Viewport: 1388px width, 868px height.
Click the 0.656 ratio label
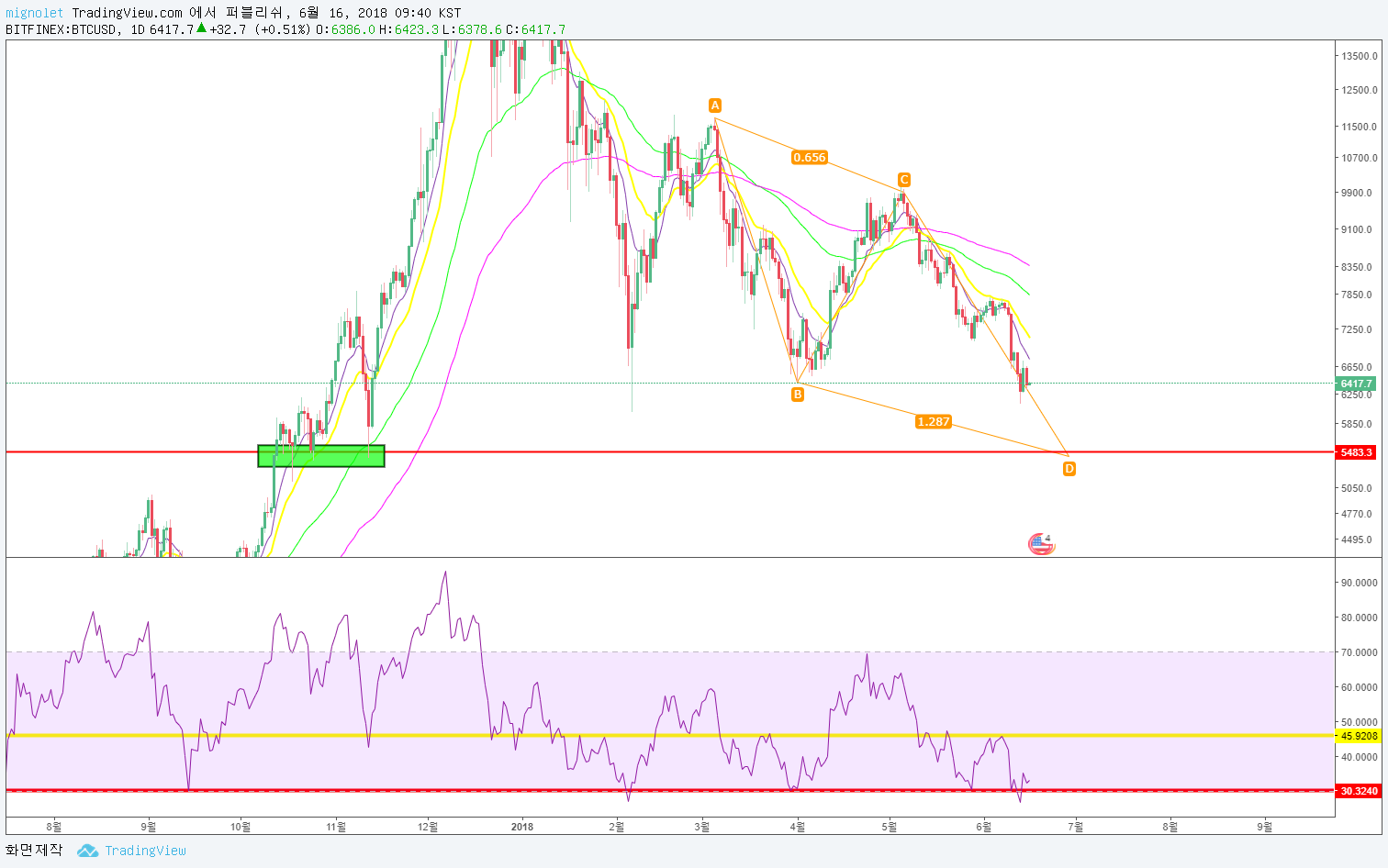(809, 158)
